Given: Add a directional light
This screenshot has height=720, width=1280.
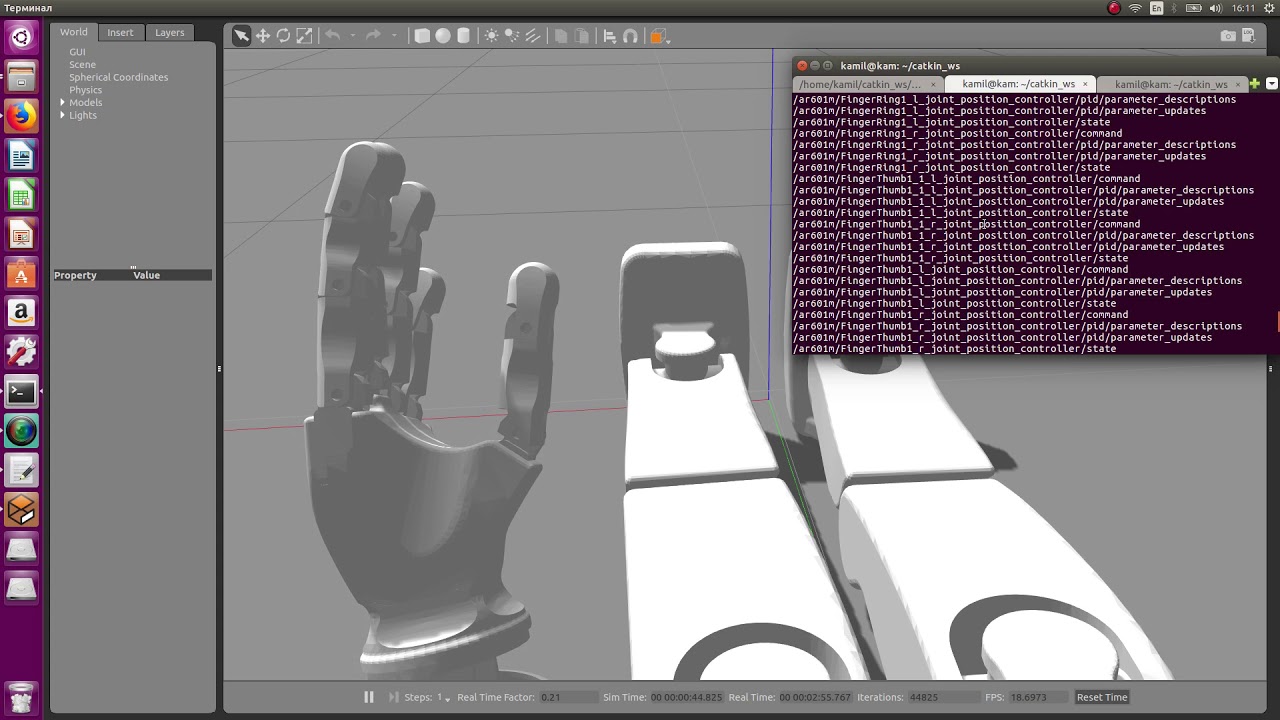Looking at the screenshot, I should (531, 36).
